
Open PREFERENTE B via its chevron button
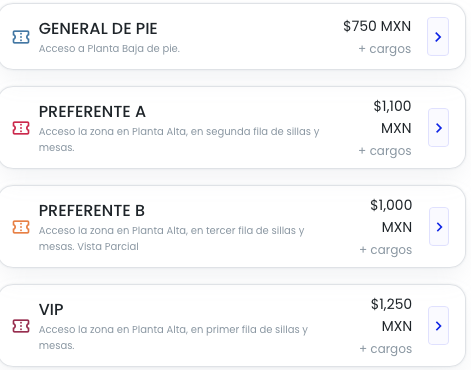[439, 227]
